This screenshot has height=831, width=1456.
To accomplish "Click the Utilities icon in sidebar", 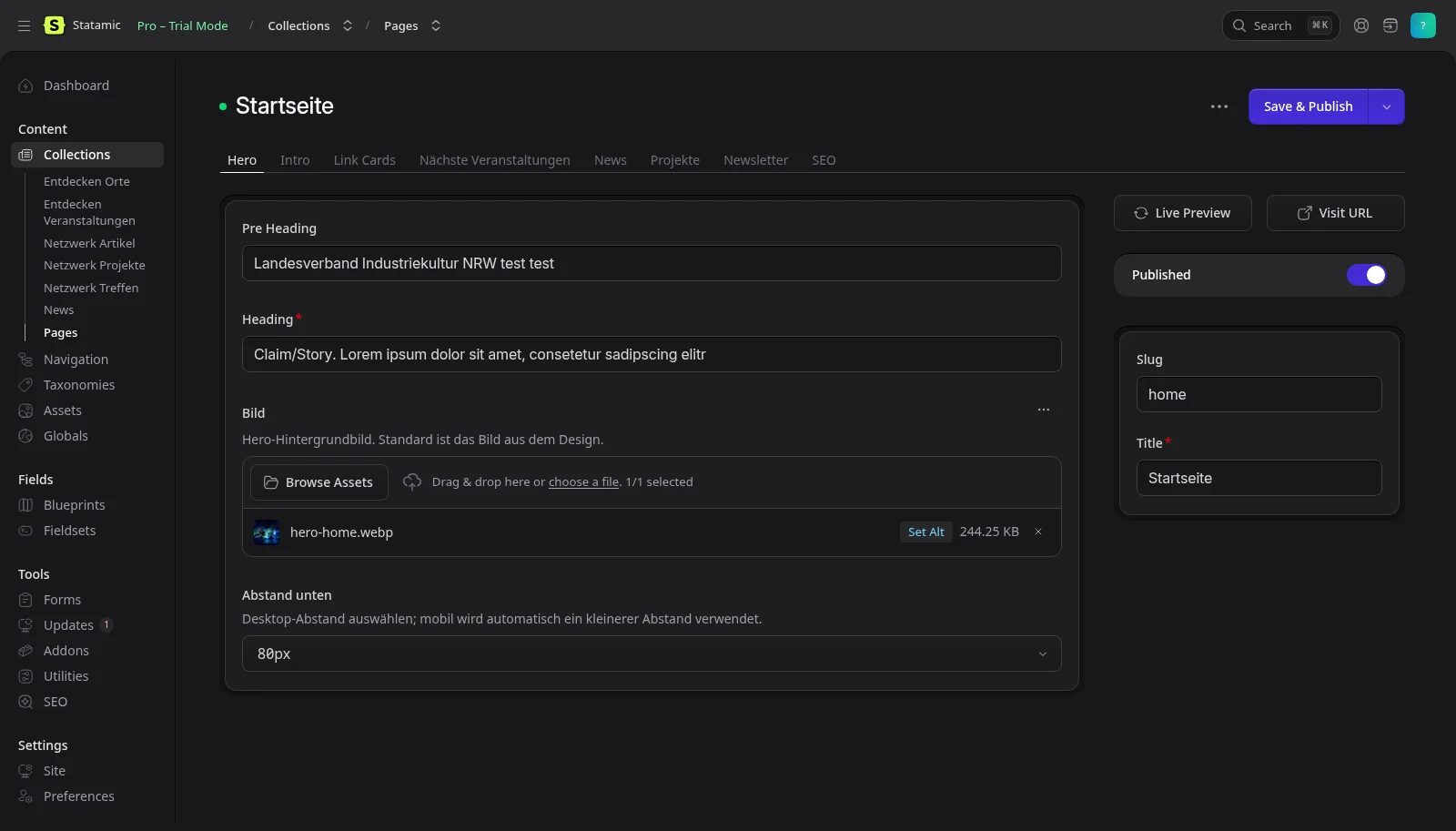I will pyautogui.click(x=25, y=676).
